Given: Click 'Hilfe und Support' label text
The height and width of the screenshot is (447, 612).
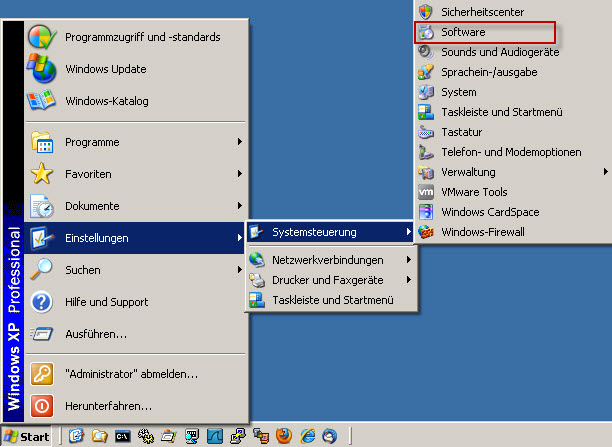Looking at the screenshot, I should coord(107,302).
